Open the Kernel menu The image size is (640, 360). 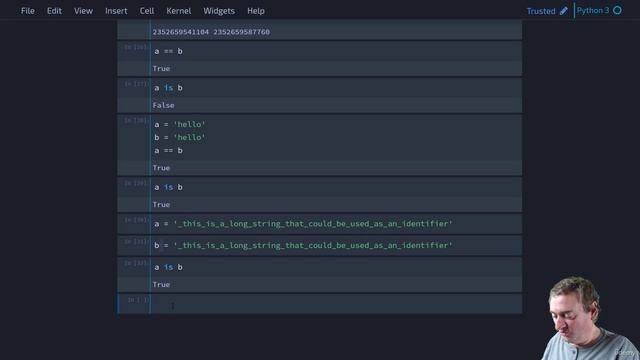[178, 11]
